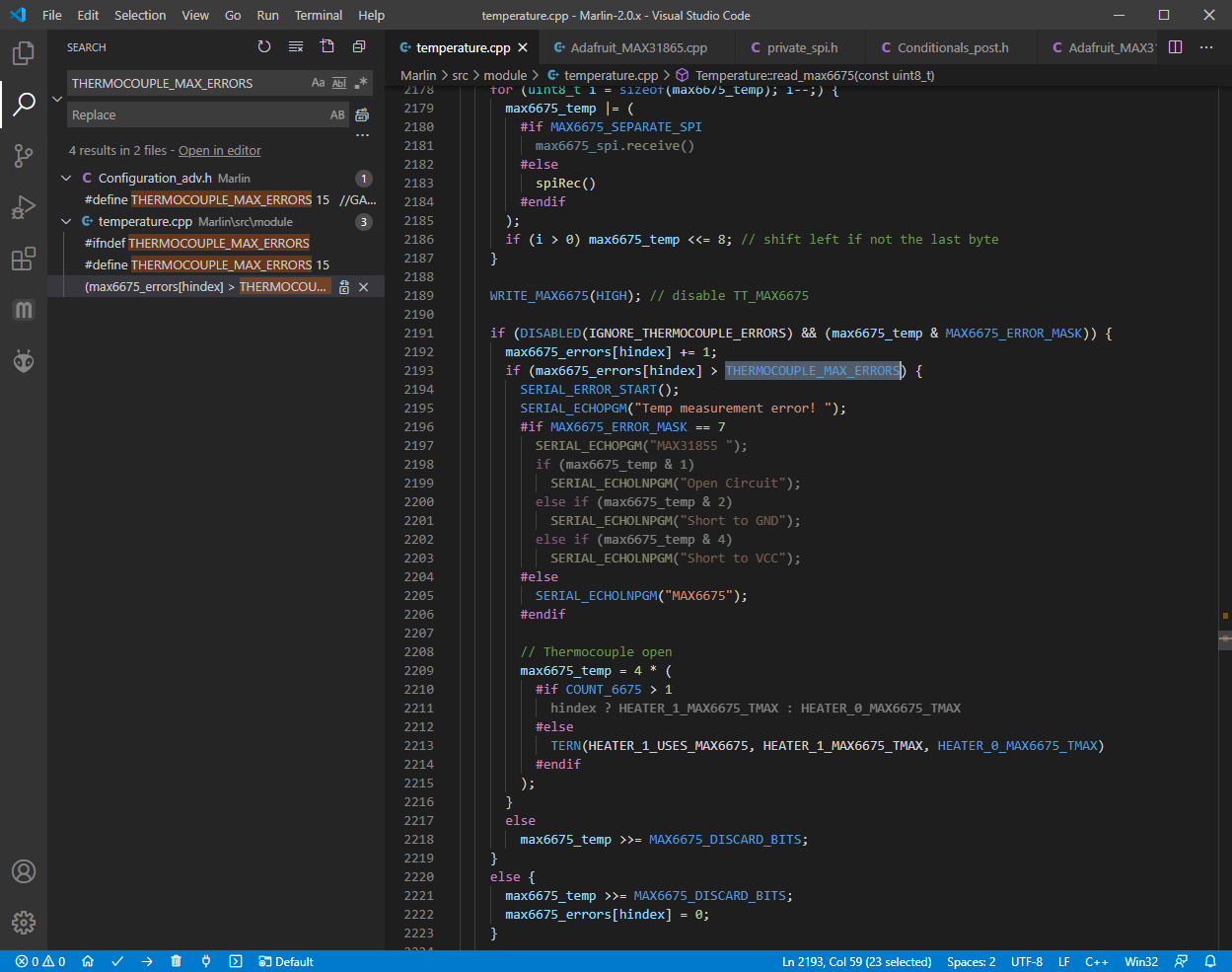The height and width of the screenshot is (972, 1232).
Task: Open the Terminal menu
Action: click(318, 15)
